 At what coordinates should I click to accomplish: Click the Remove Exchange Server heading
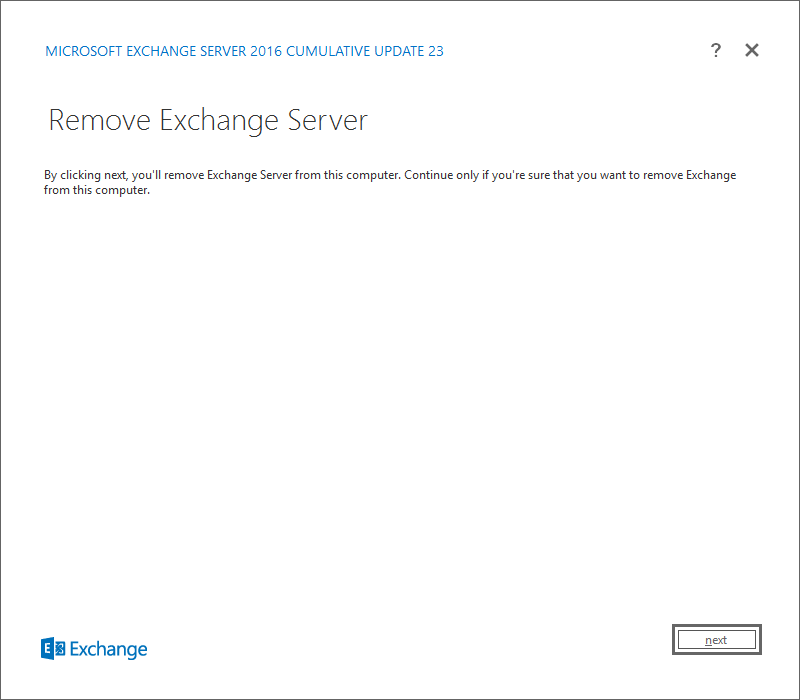[x=207, y=120]
